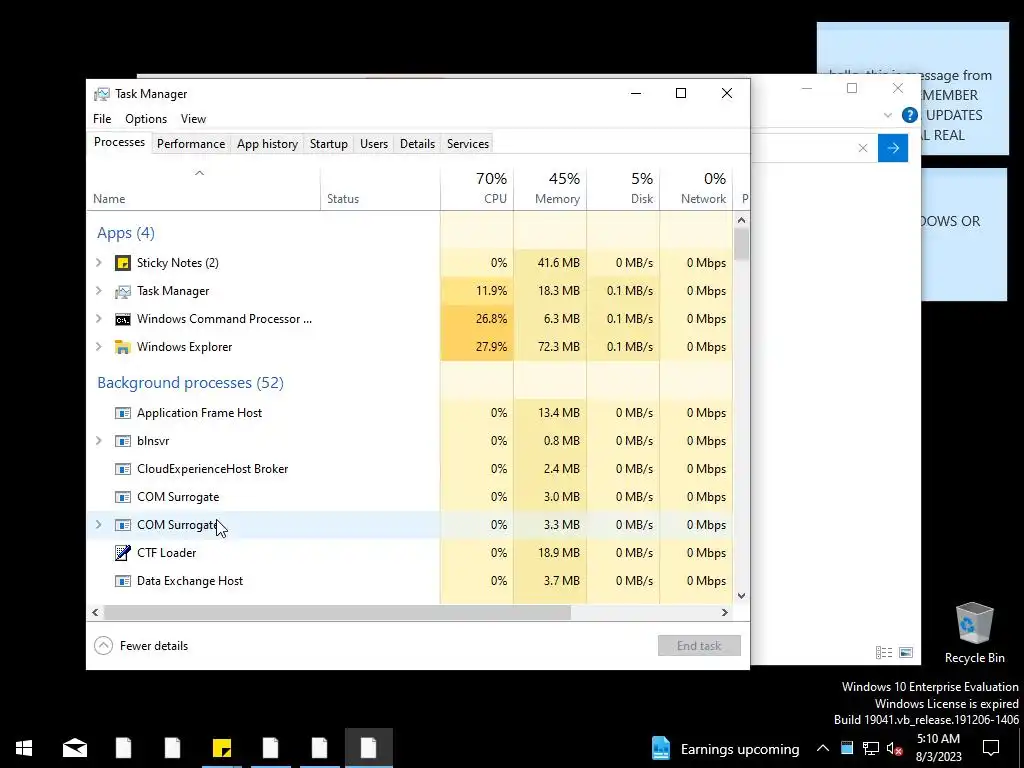Screen dimensions: 1024x768
Task: Click the Data Exchange Host icon
Action: click(x=123, y=581)
